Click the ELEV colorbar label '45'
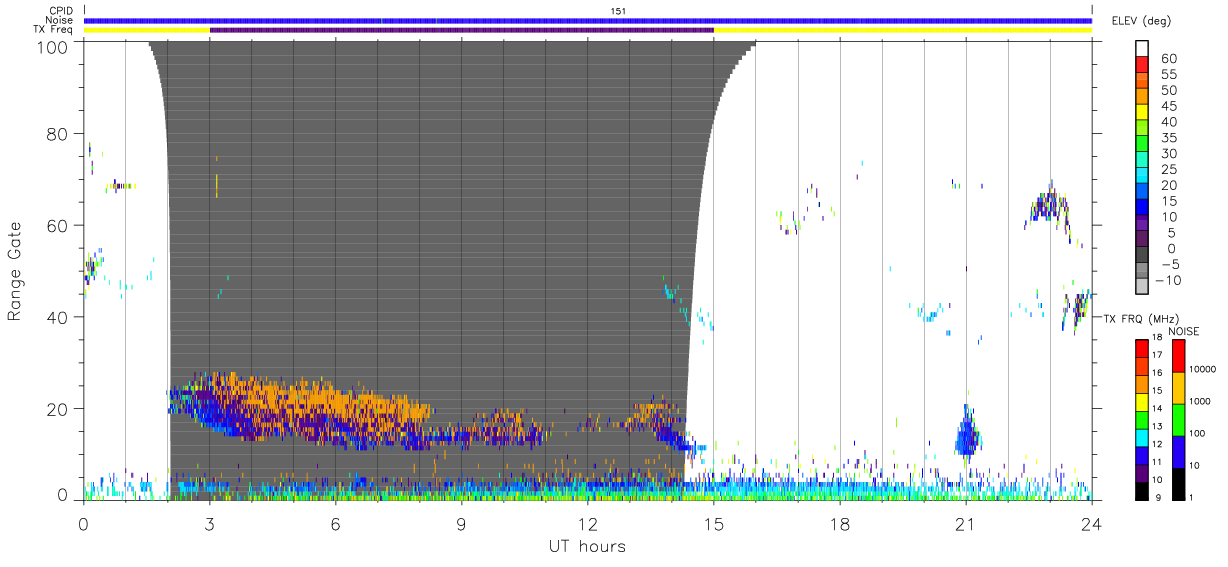Viewport: 1228px width, 567px height. [1168, 106]
